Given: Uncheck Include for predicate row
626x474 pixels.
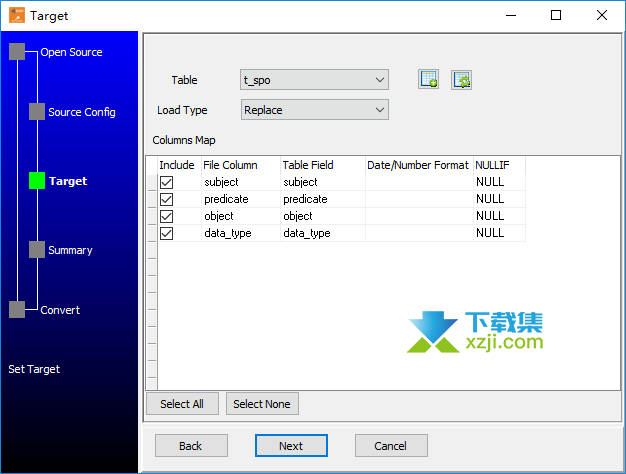Looking at the screenshot, I should point(166,199).
